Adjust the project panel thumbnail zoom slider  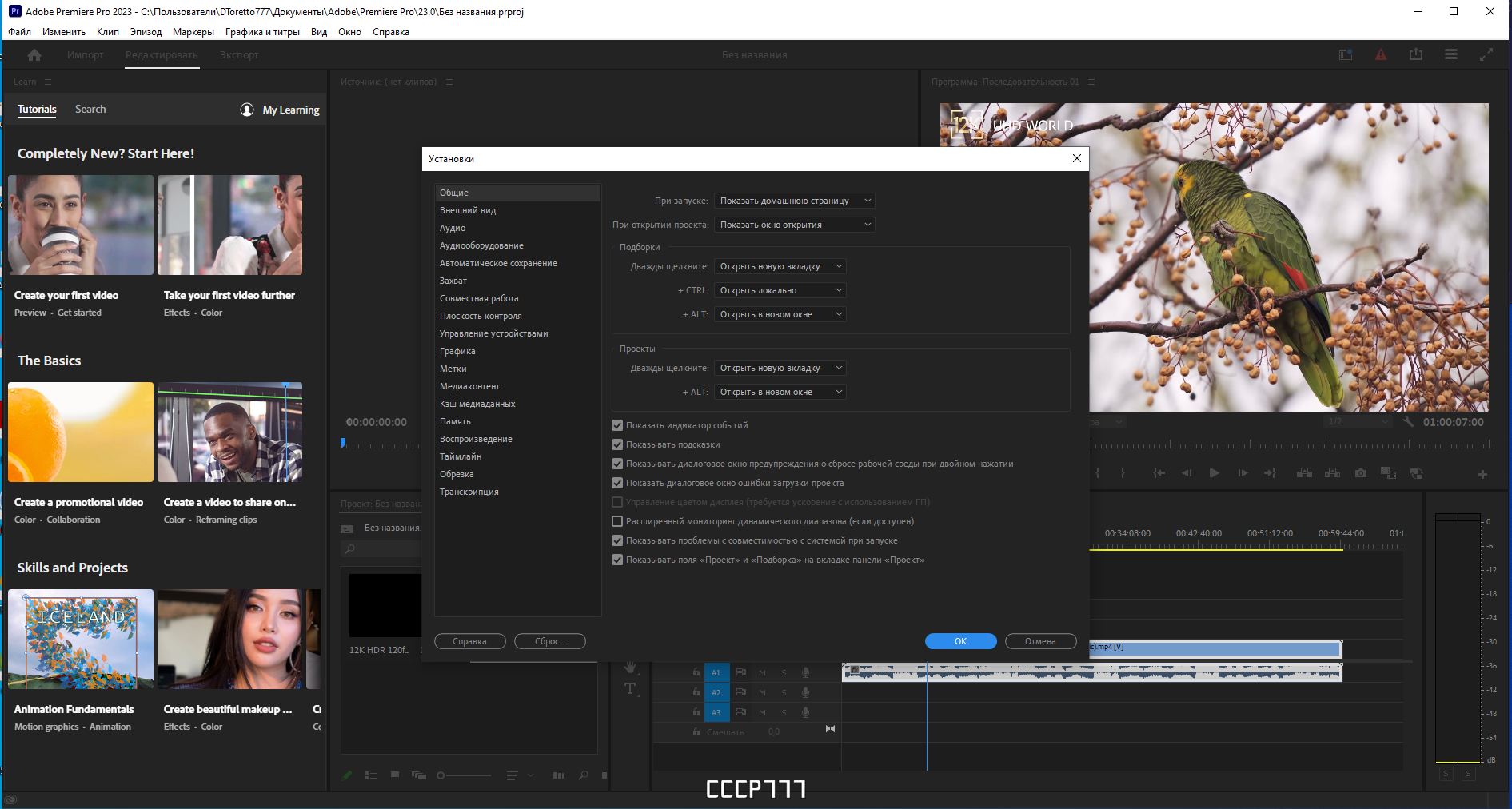point(464,775)
